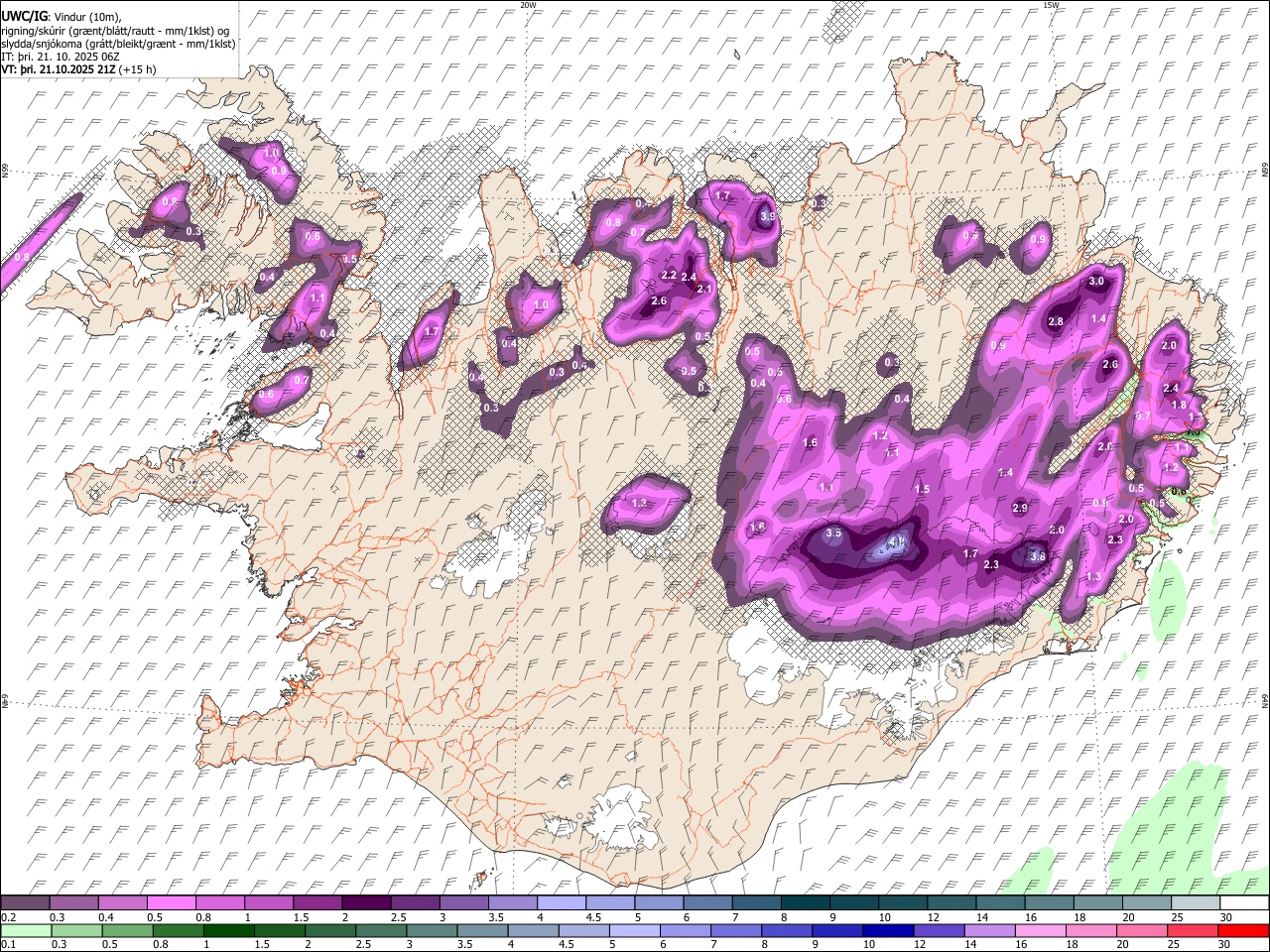Click the 3.5 precipitation value

tap(833, 533)
